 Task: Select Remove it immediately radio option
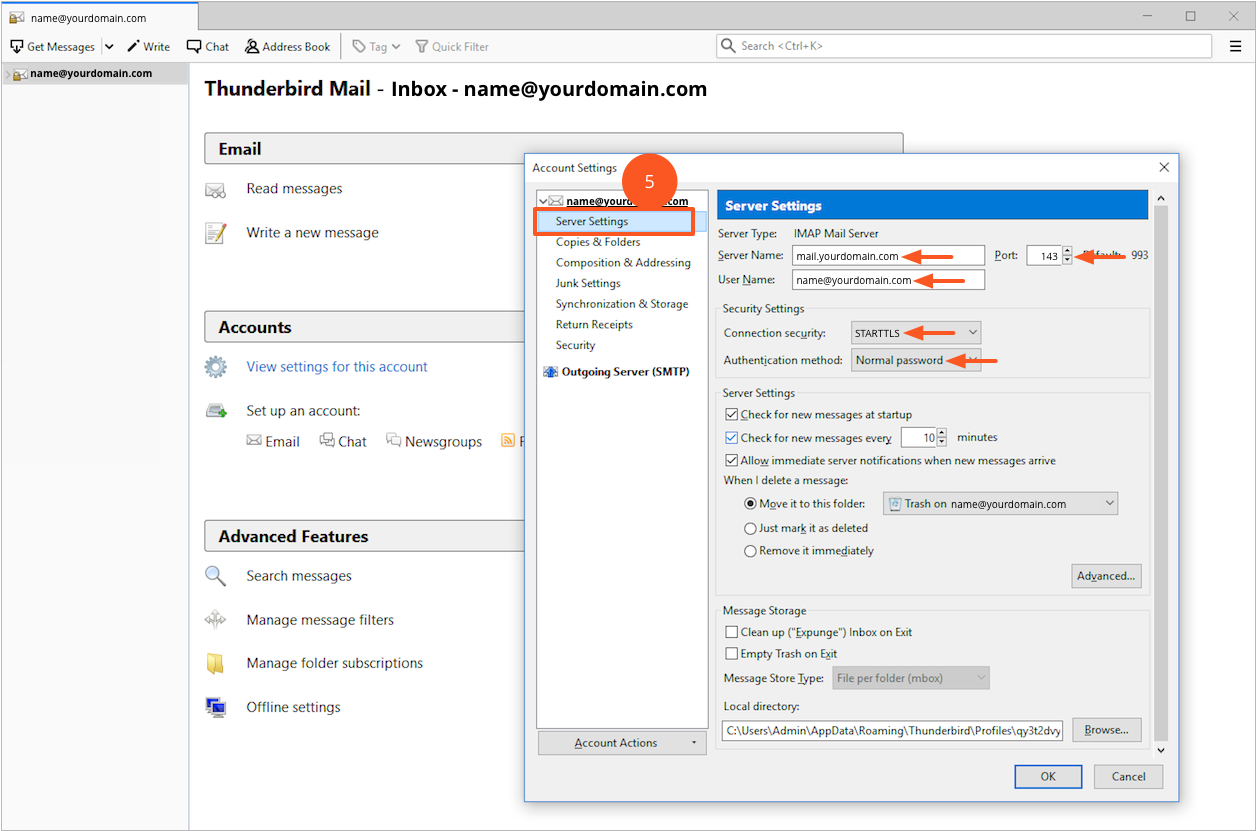[751, 551]
